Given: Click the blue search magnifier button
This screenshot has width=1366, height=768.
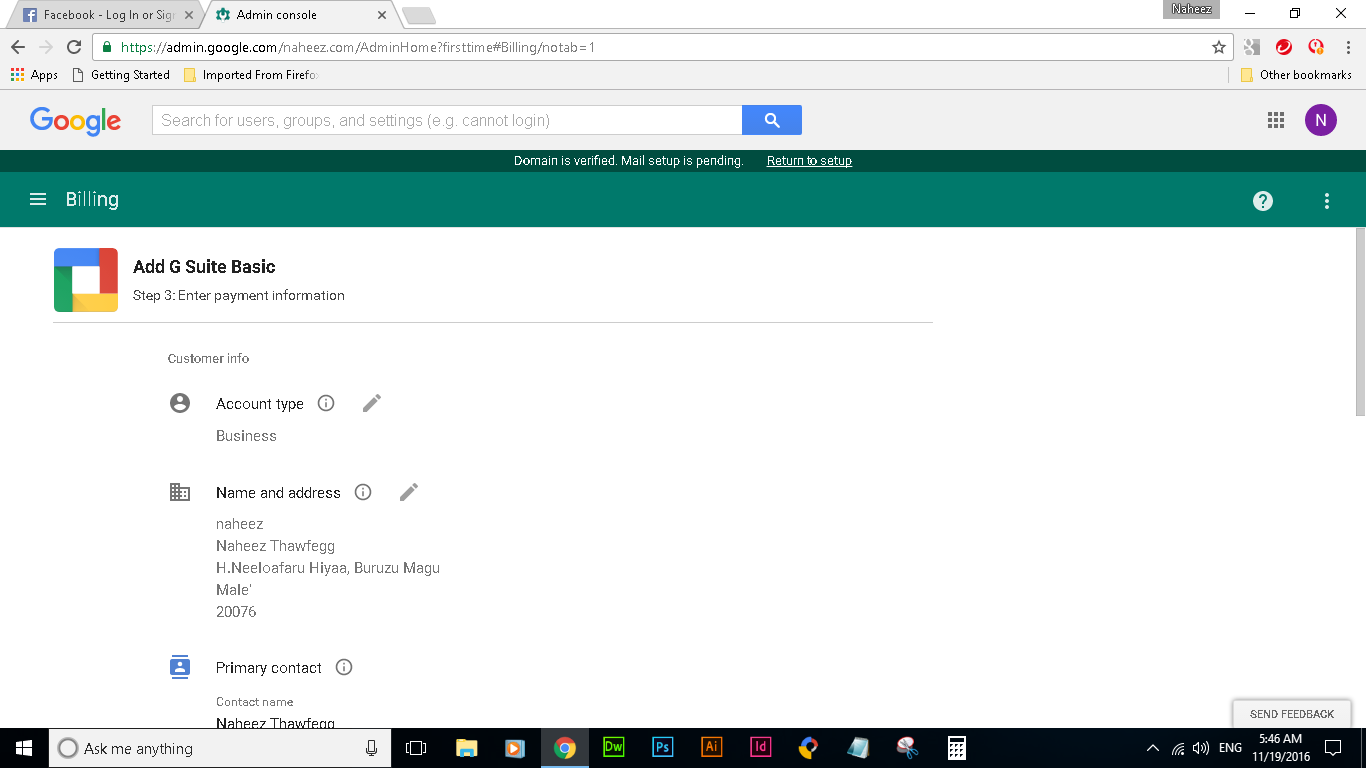Looking at the screenshot, I should tap(772, 120).
